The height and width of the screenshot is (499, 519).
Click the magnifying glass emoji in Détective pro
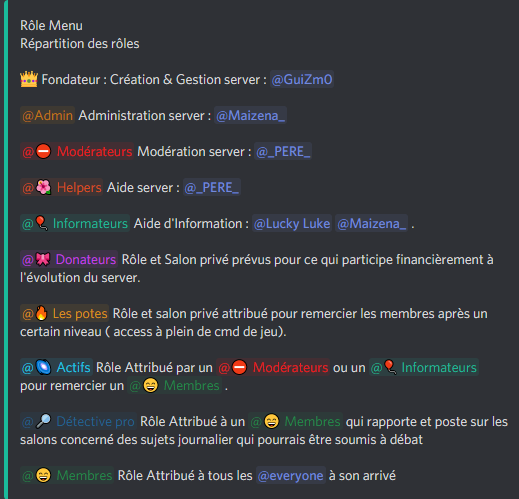coord(43,421)
